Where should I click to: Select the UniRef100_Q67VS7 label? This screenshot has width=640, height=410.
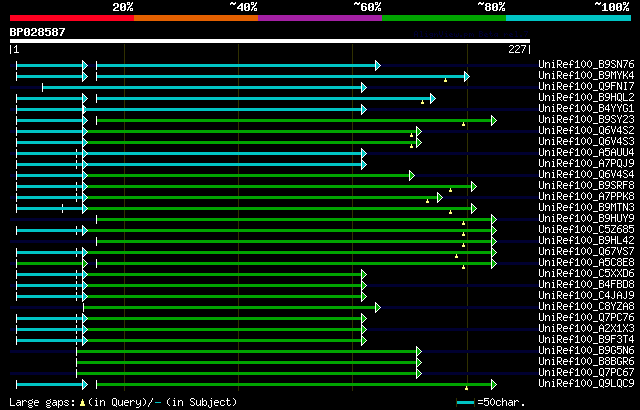[586, 252]
